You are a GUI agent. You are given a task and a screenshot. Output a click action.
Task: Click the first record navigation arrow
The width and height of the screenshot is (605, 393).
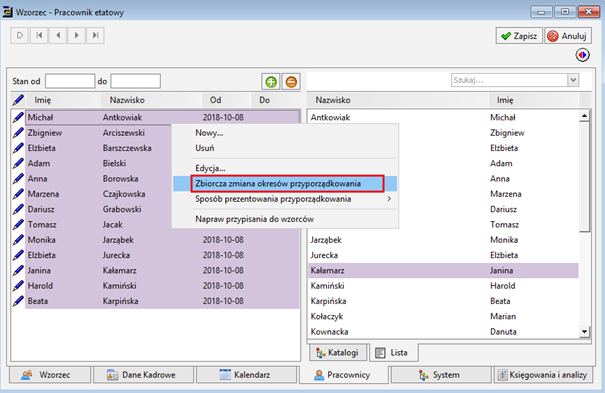(39, 35)
